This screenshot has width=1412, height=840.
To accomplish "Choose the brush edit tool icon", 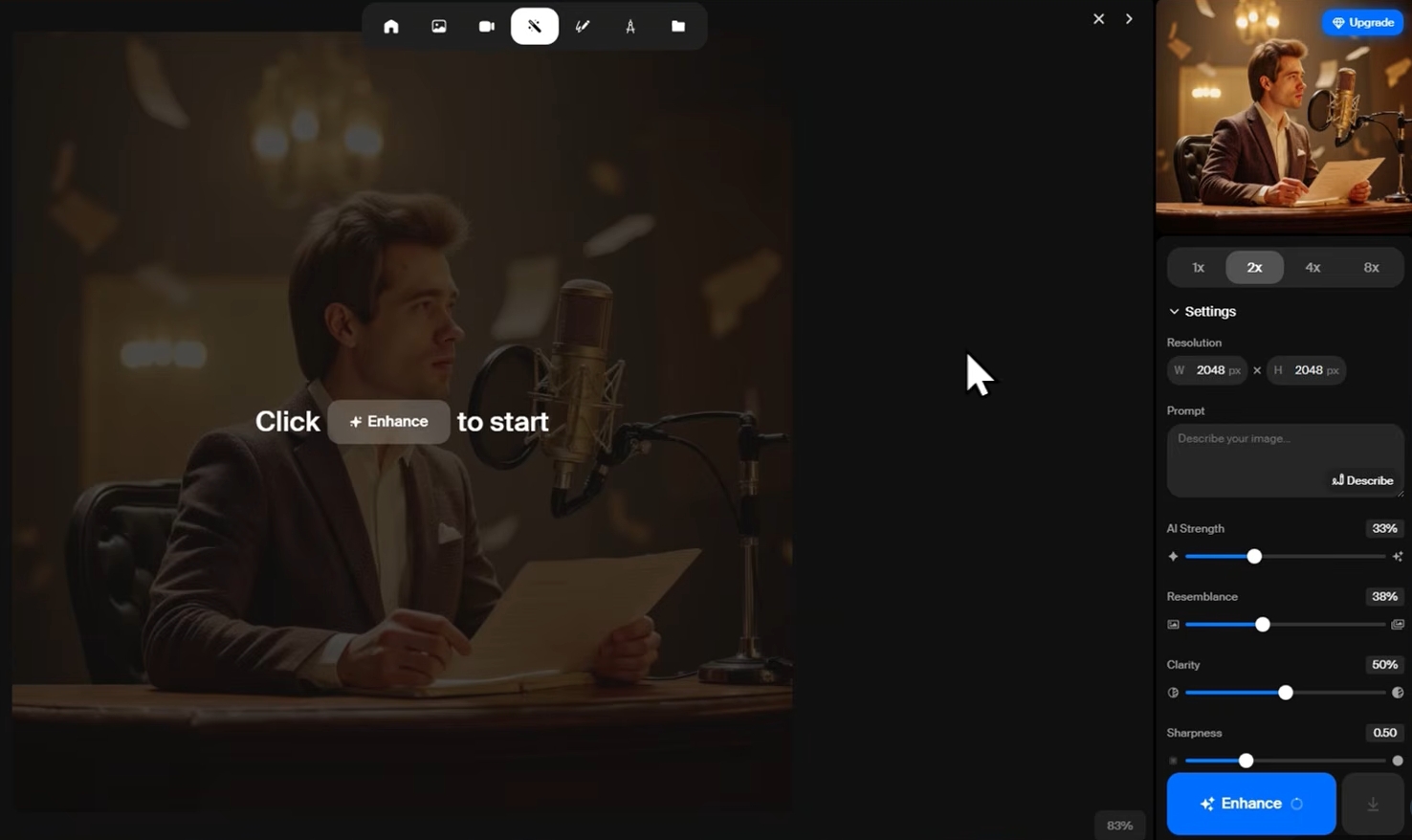I will tap(583, 27).
